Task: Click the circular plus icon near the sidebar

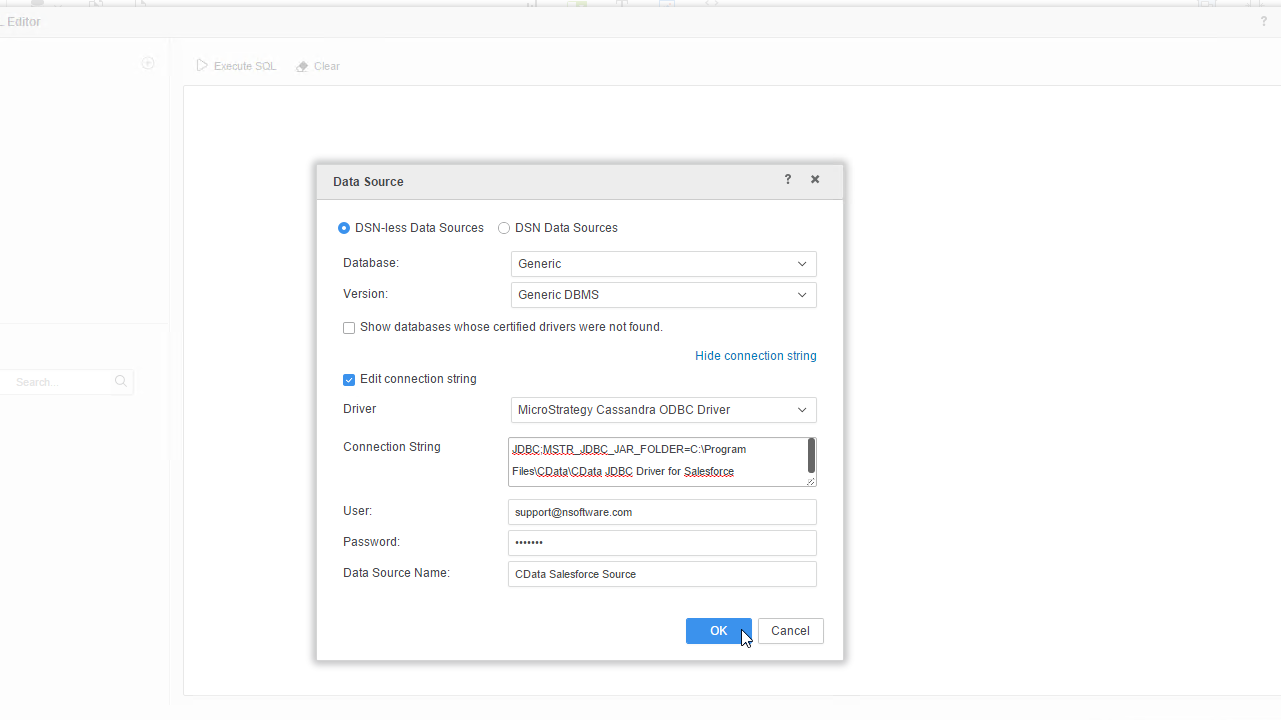Action: [x=148, y=63]
